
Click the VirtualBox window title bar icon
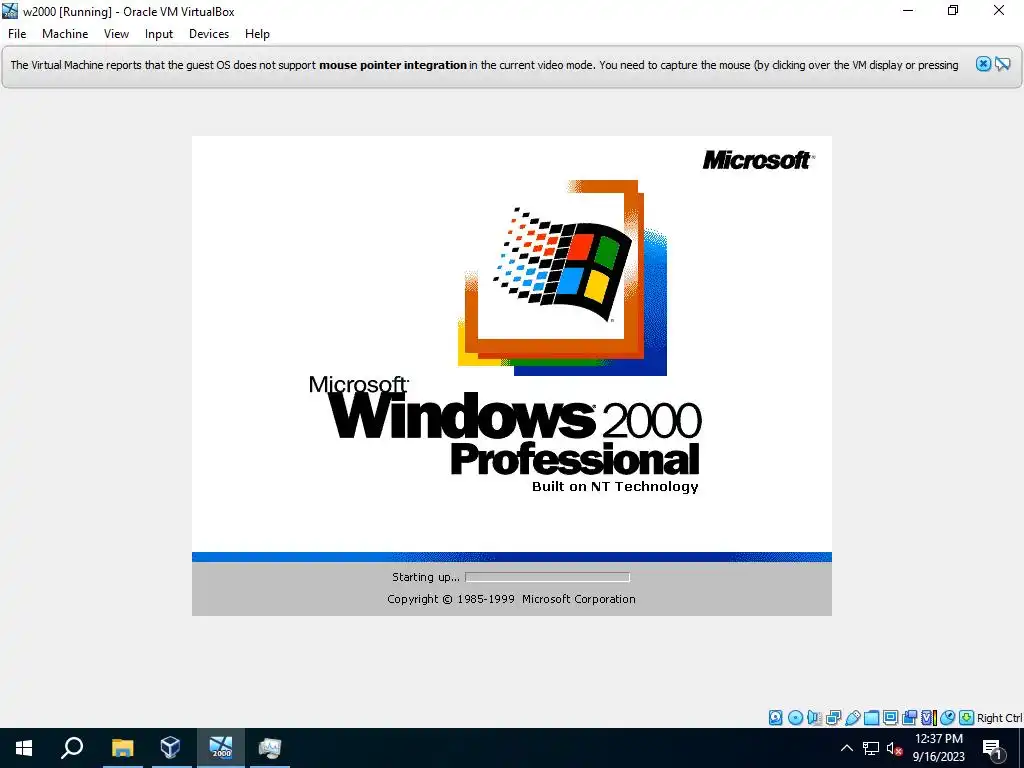[x=10, y=10]
